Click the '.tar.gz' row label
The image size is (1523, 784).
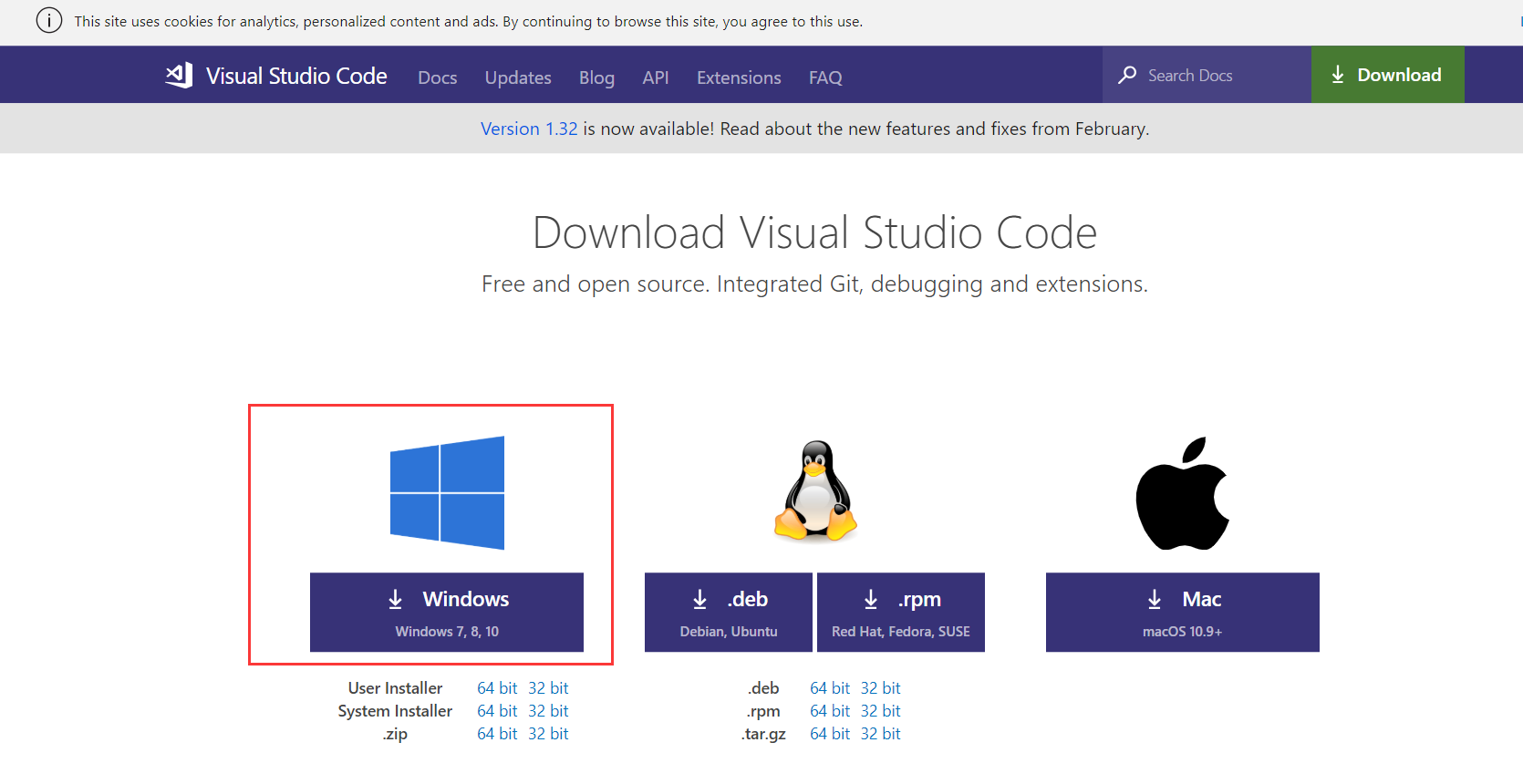[x=764, y=734]
